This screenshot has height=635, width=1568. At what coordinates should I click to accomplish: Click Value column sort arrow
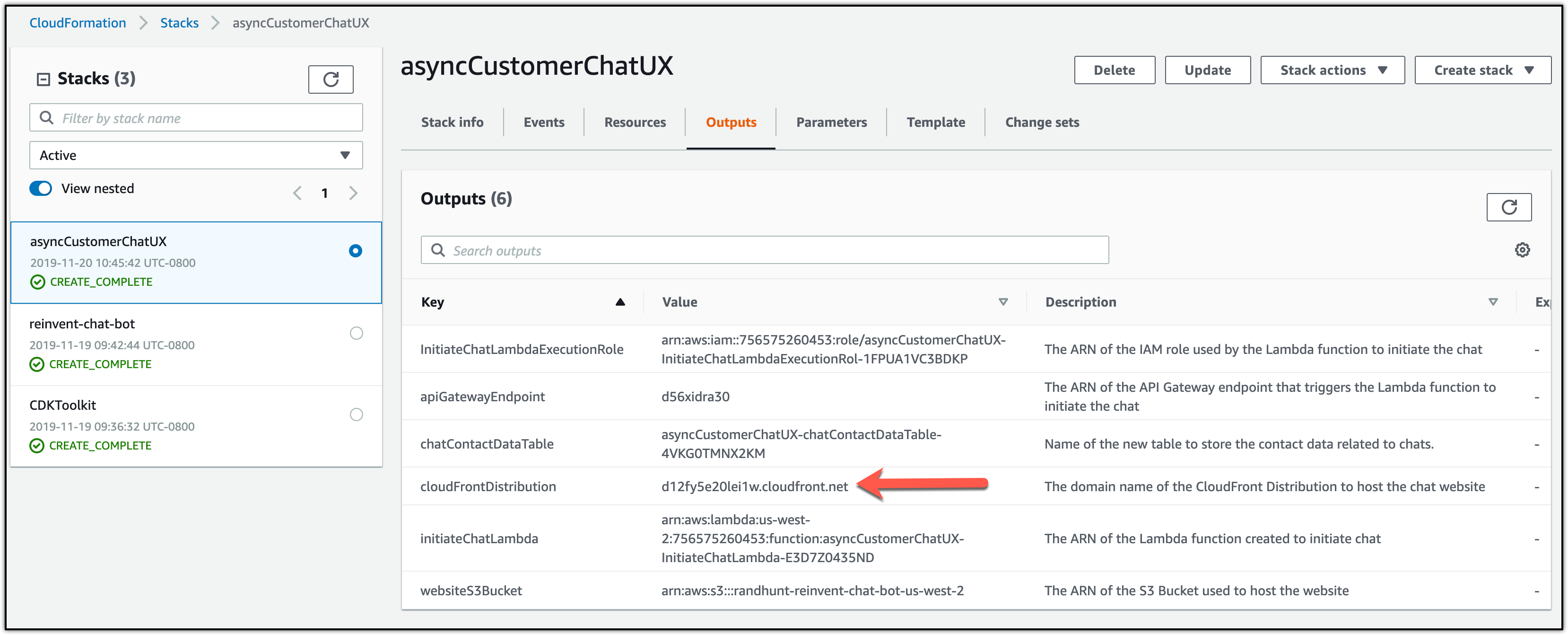pos(1002,302)
